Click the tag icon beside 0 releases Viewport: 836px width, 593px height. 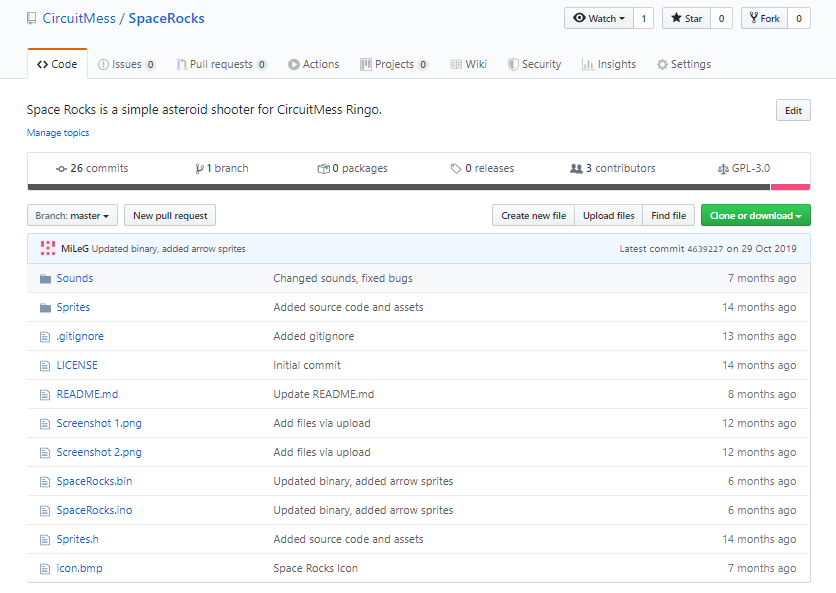point(456,169)
